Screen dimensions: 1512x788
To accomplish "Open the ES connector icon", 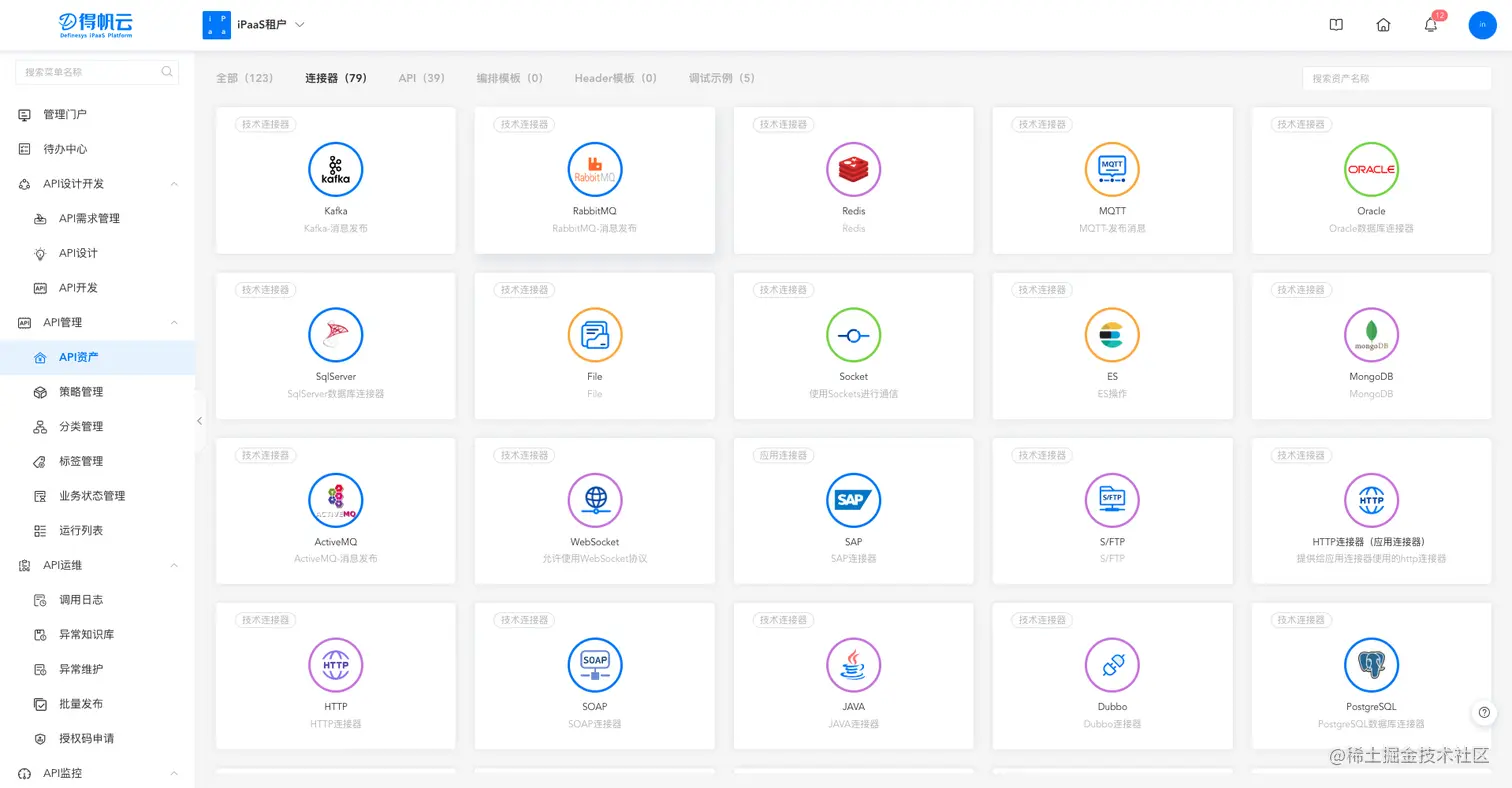I will pos(1112,335).
